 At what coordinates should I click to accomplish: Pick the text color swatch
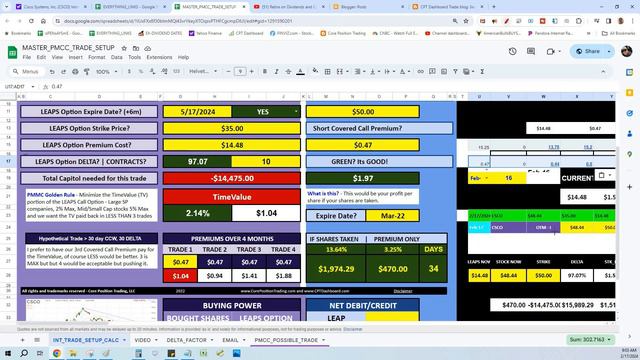[x=300, y=71]
